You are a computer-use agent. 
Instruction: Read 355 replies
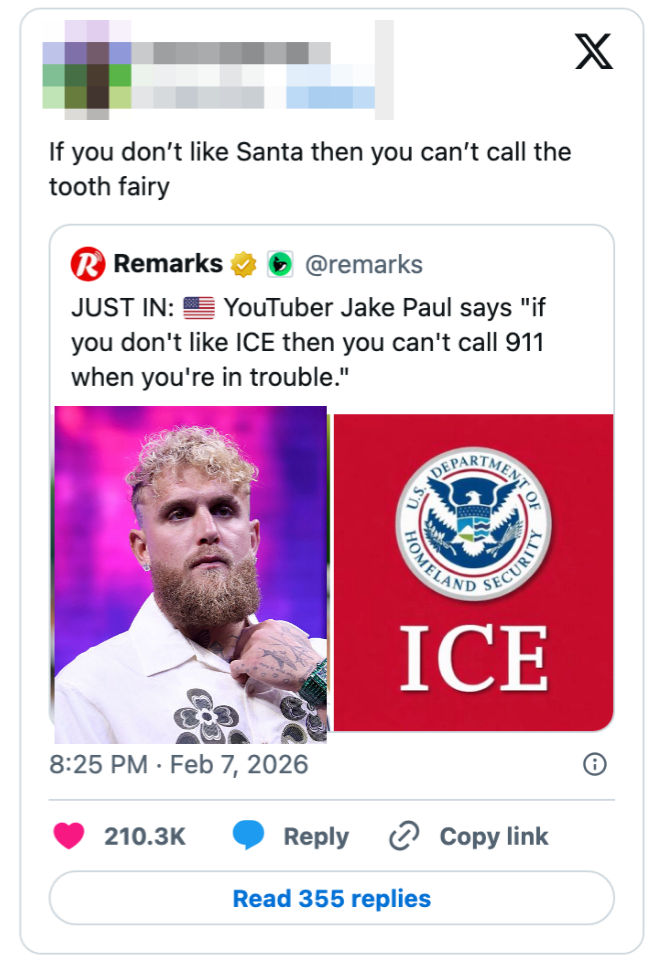[331, 898]
